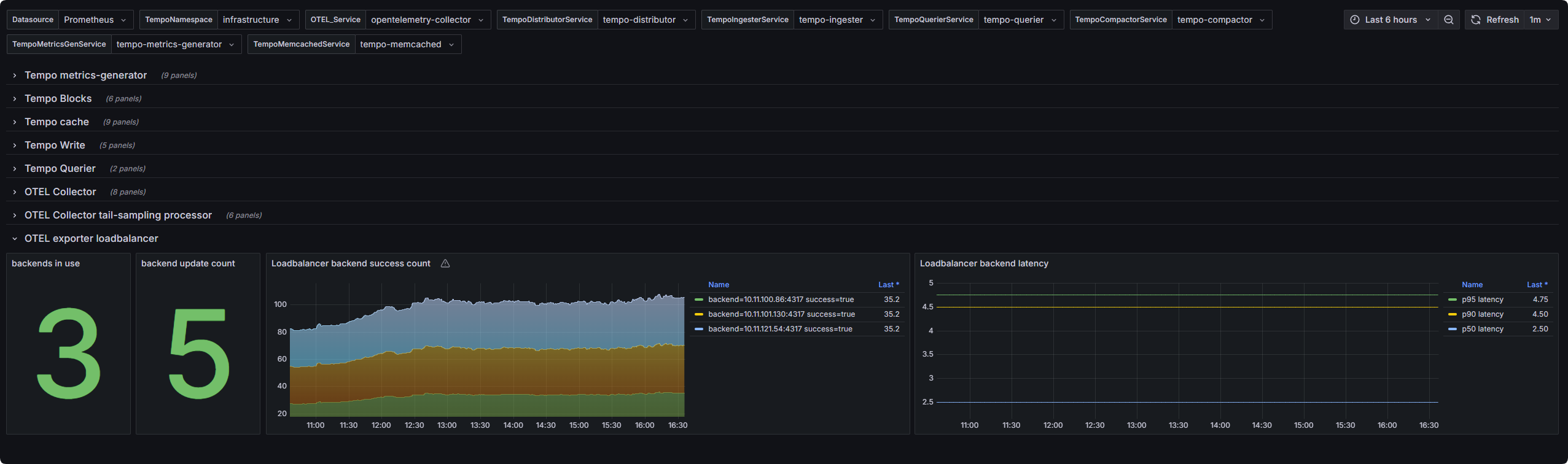This screenshot has height=464, width=1568.
Task: Open the TempoMemcachedService tempo-memcached dropdown
Action: pos(407,44)
